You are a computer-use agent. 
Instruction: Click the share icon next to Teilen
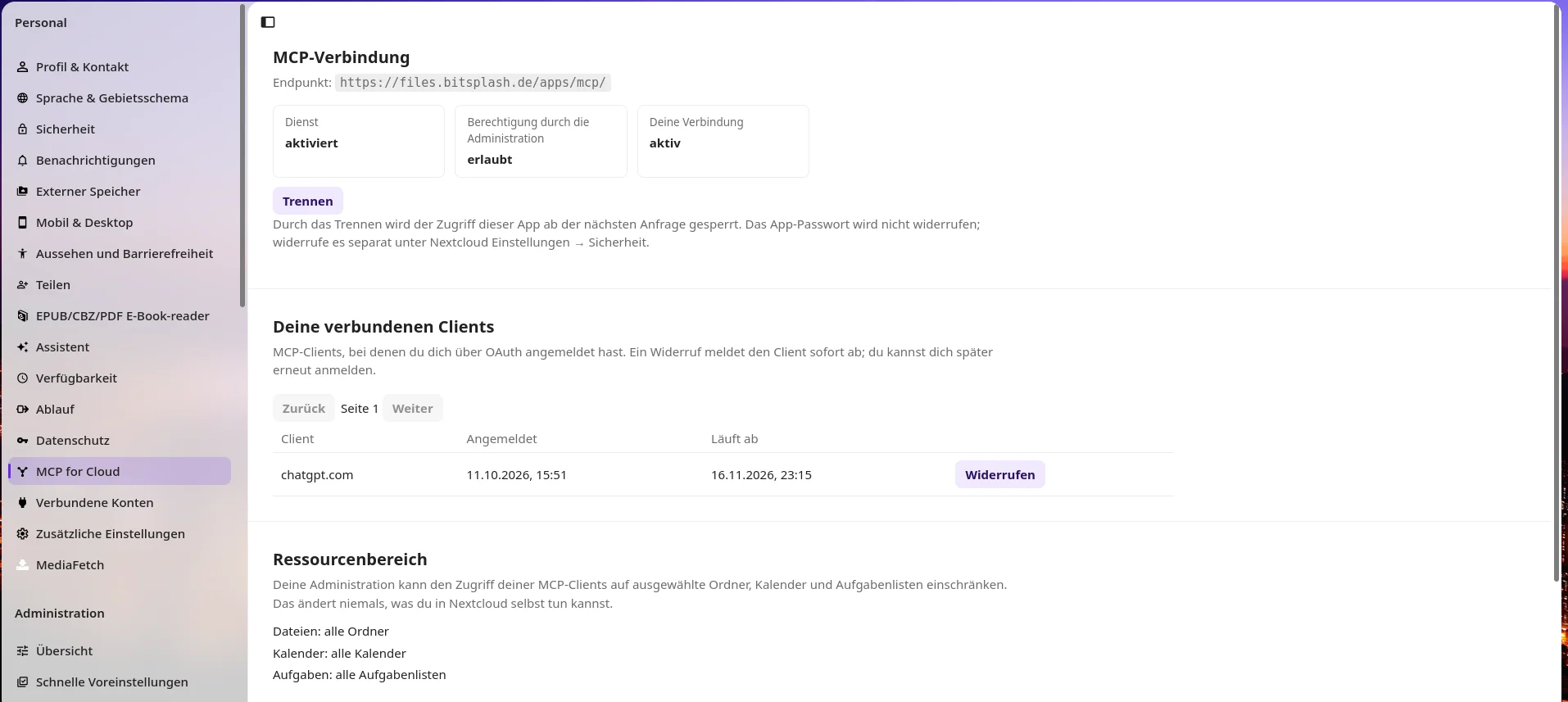23,285
